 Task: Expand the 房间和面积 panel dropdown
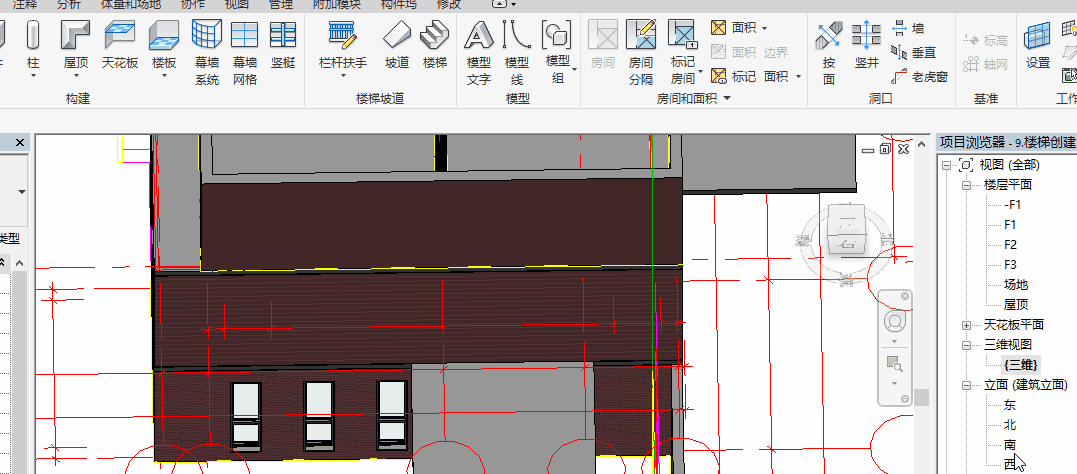727,99
